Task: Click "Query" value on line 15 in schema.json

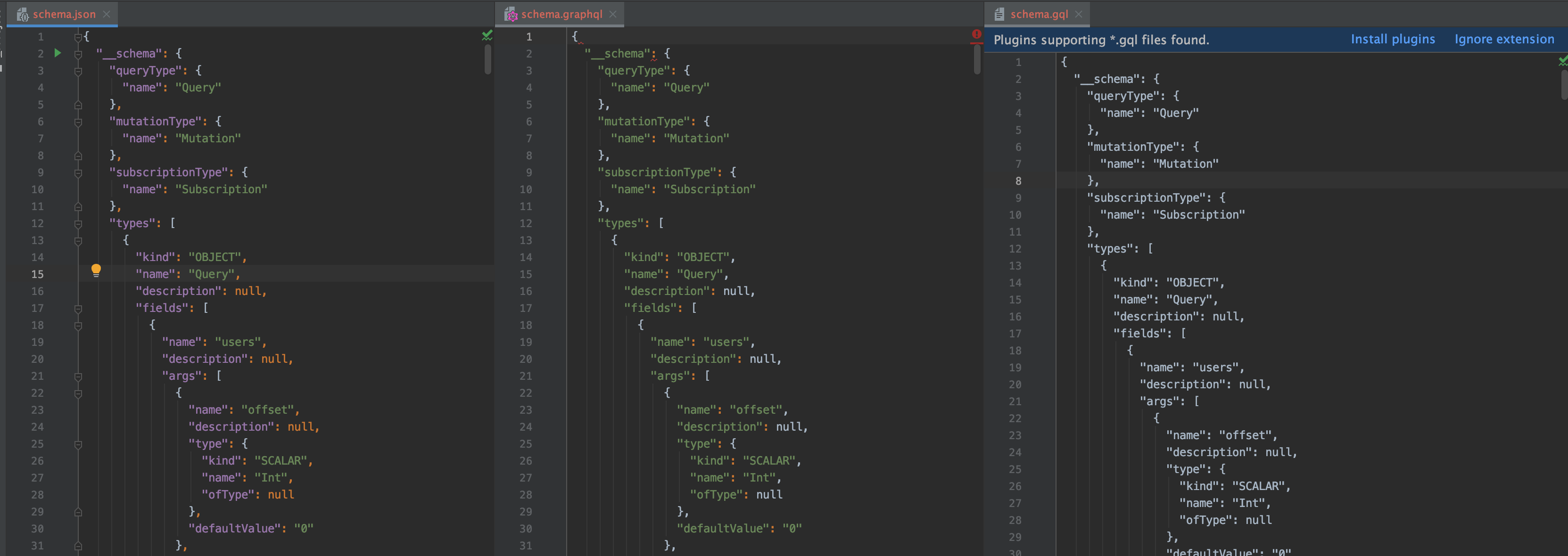Action: [211, 274]
